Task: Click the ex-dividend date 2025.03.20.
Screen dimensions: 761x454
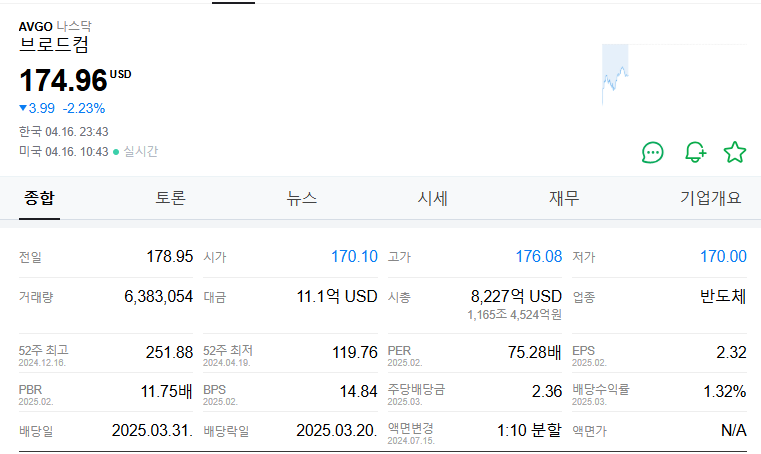Action: [x=337, y=430]
